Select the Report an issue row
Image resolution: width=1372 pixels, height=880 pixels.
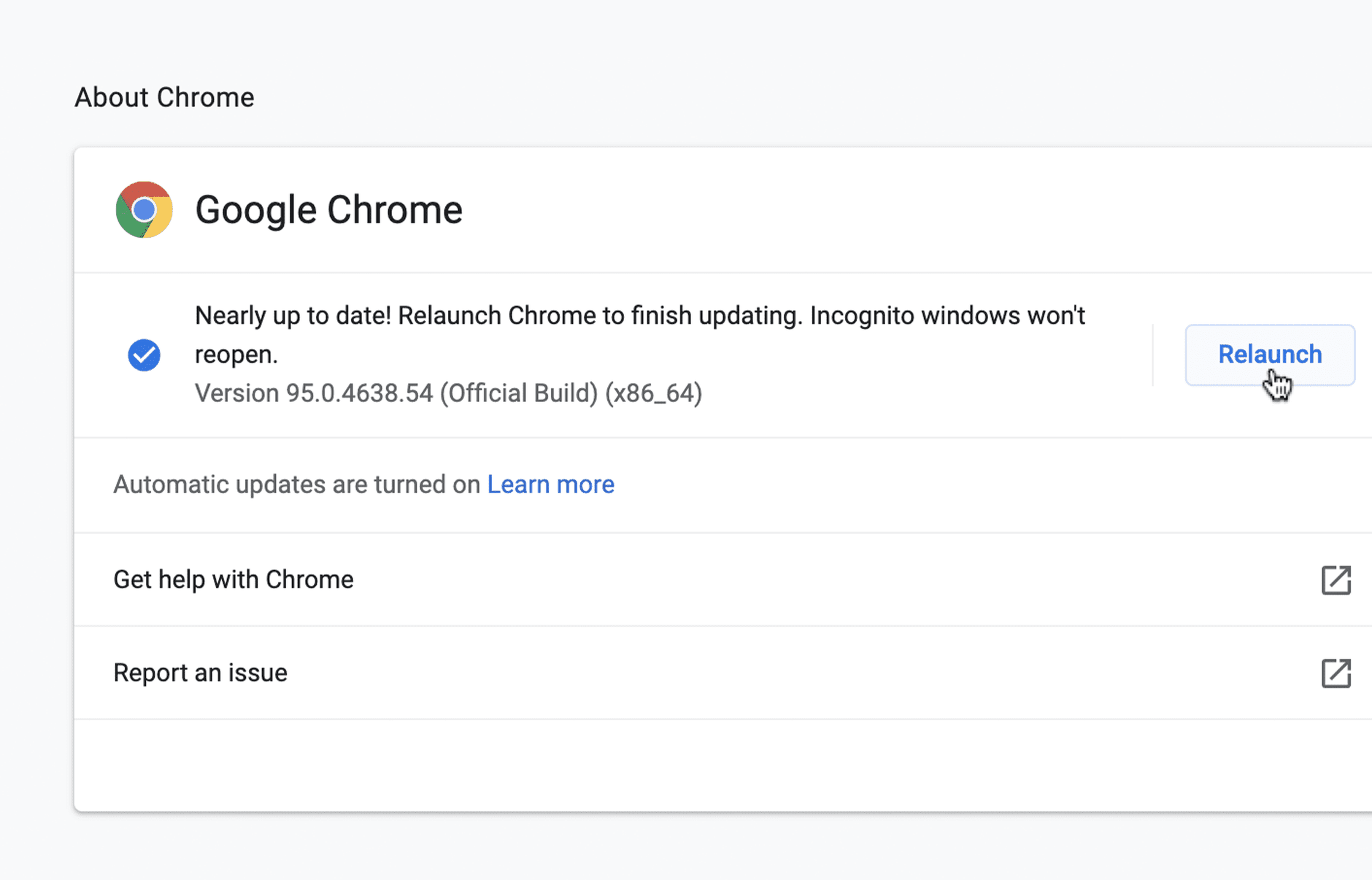pos(200,672)
